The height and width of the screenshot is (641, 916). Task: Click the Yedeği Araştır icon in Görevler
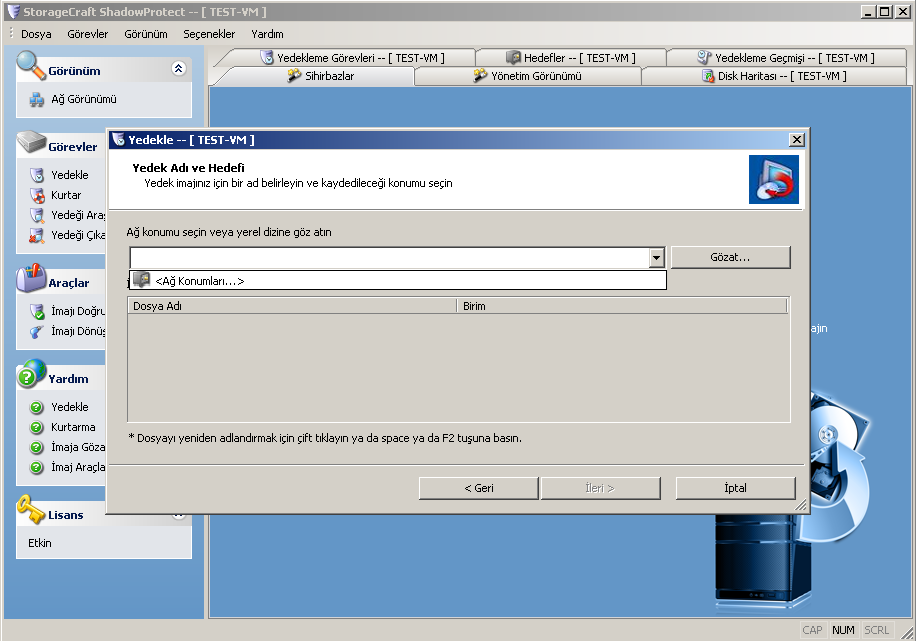37,216
